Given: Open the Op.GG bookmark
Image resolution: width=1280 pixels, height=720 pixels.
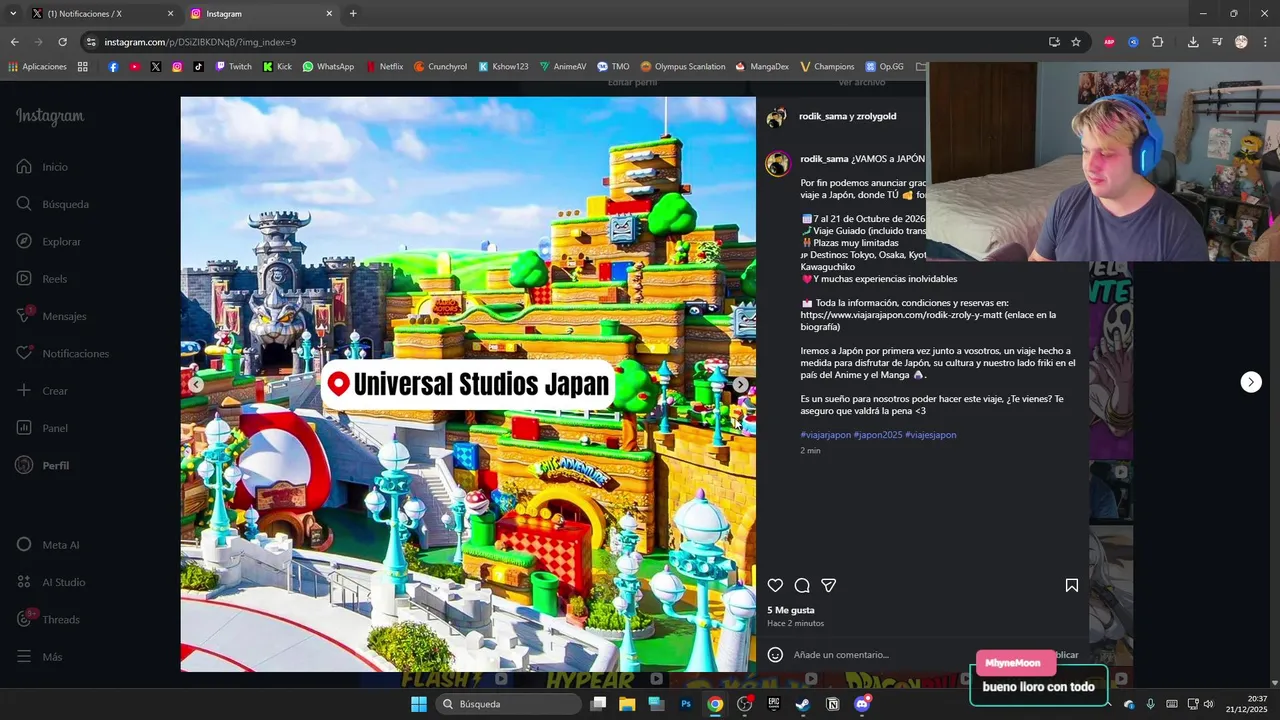Looking at the screenshot, I should 884,67.
